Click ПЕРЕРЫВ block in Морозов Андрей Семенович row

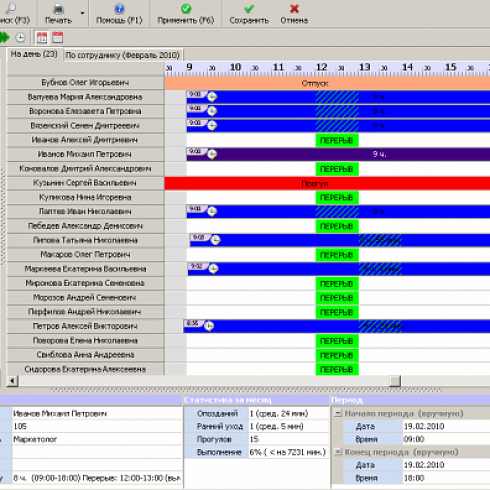(x=337, y=298)
